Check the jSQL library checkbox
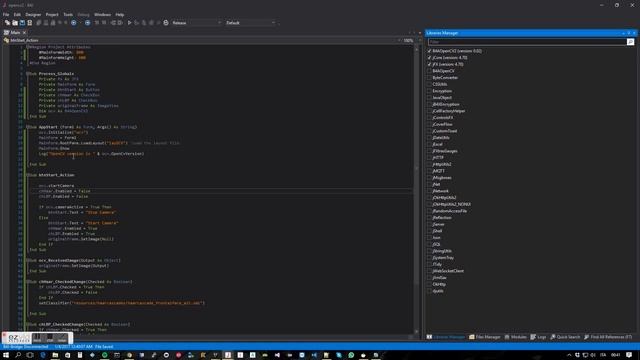 [x=429, y=244]
